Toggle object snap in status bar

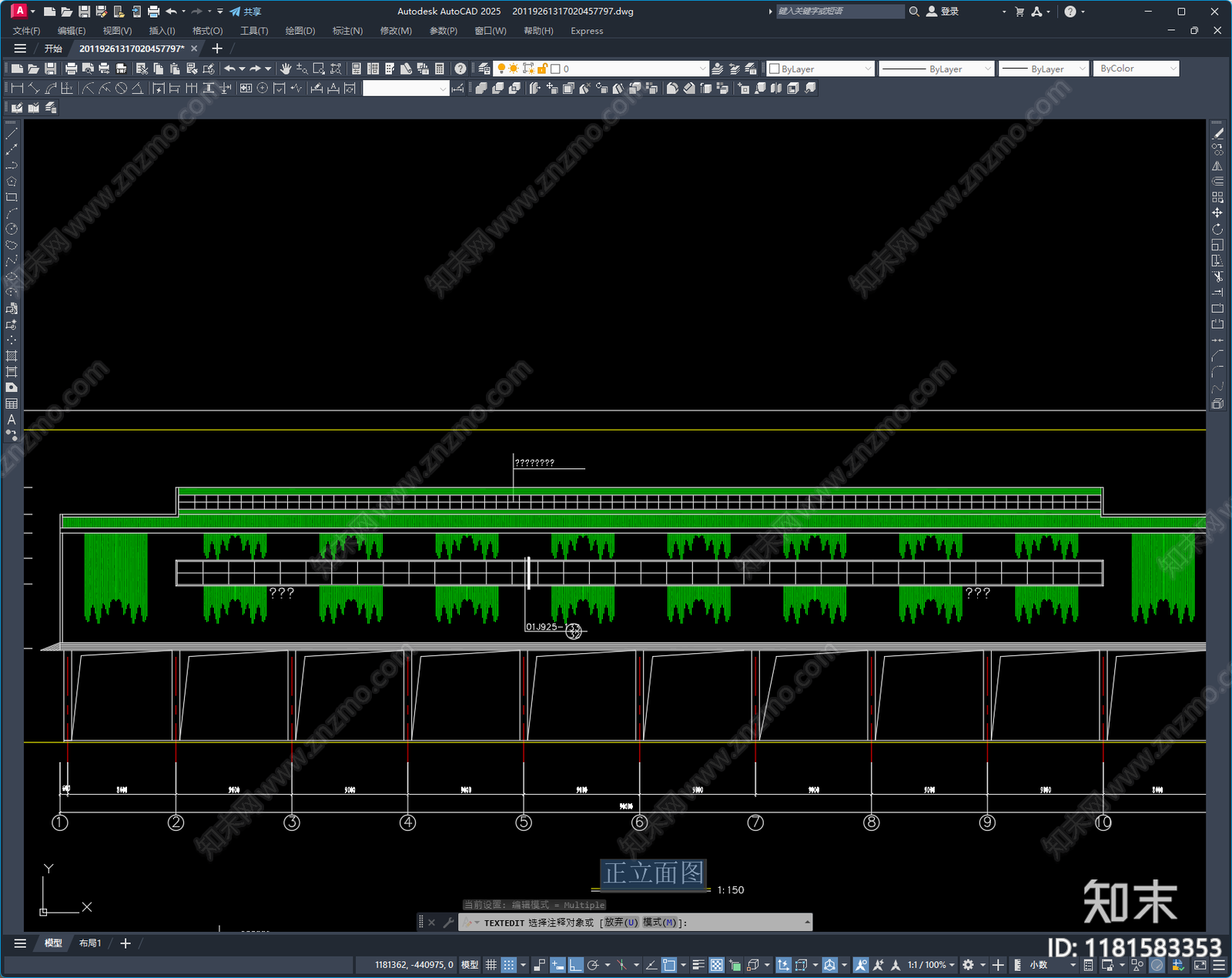pyautogui.click(x=669, y=965)
